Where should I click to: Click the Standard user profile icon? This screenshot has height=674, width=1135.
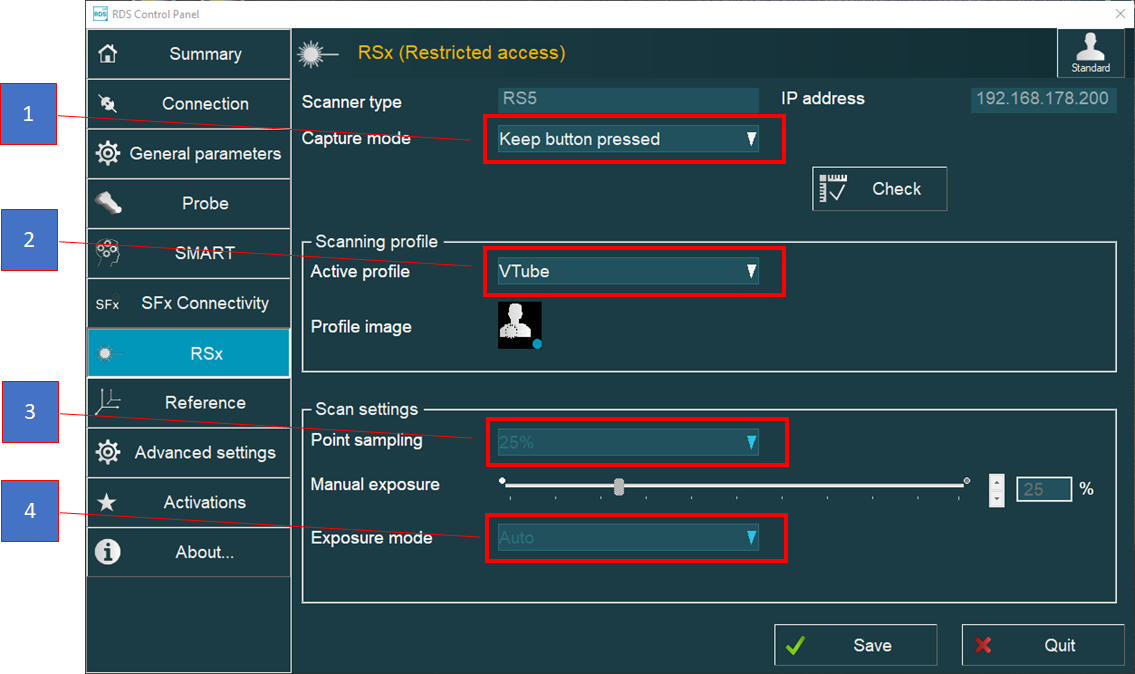pos(1090,54)
